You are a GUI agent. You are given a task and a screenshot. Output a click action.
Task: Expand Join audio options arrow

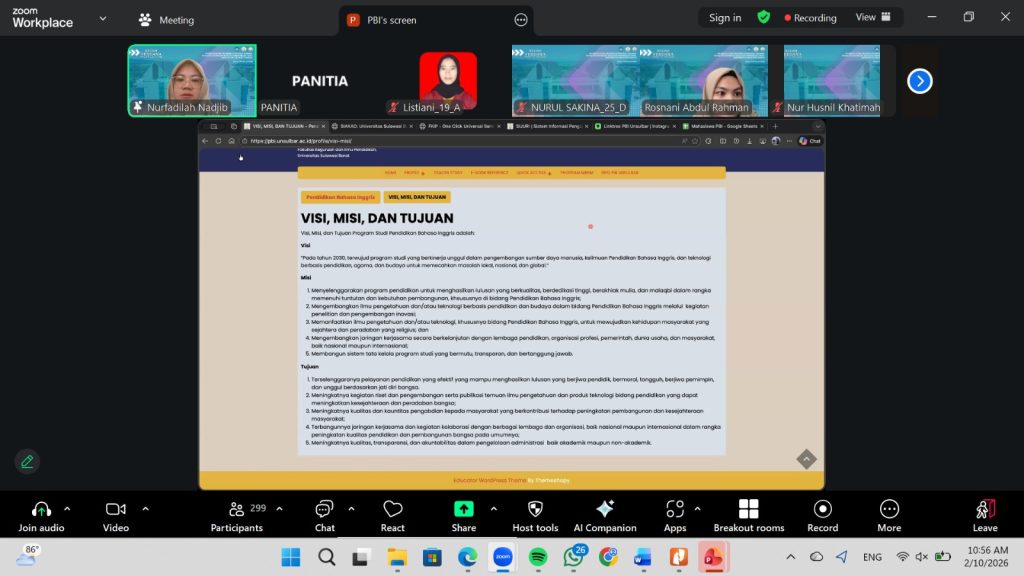(67, 508)
